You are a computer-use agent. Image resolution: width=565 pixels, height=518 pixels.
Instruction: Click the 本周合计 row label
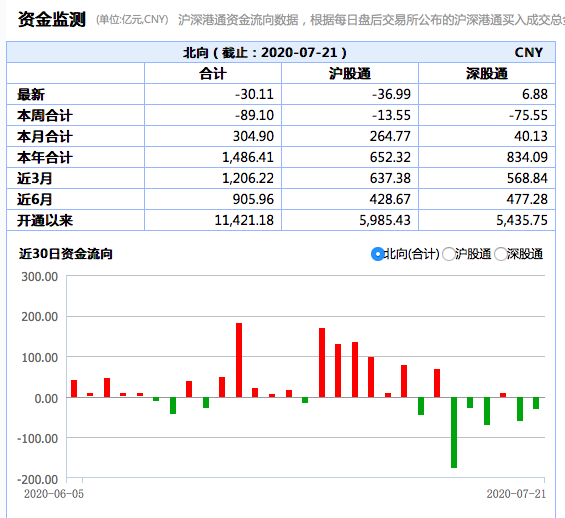pos(45,116)
